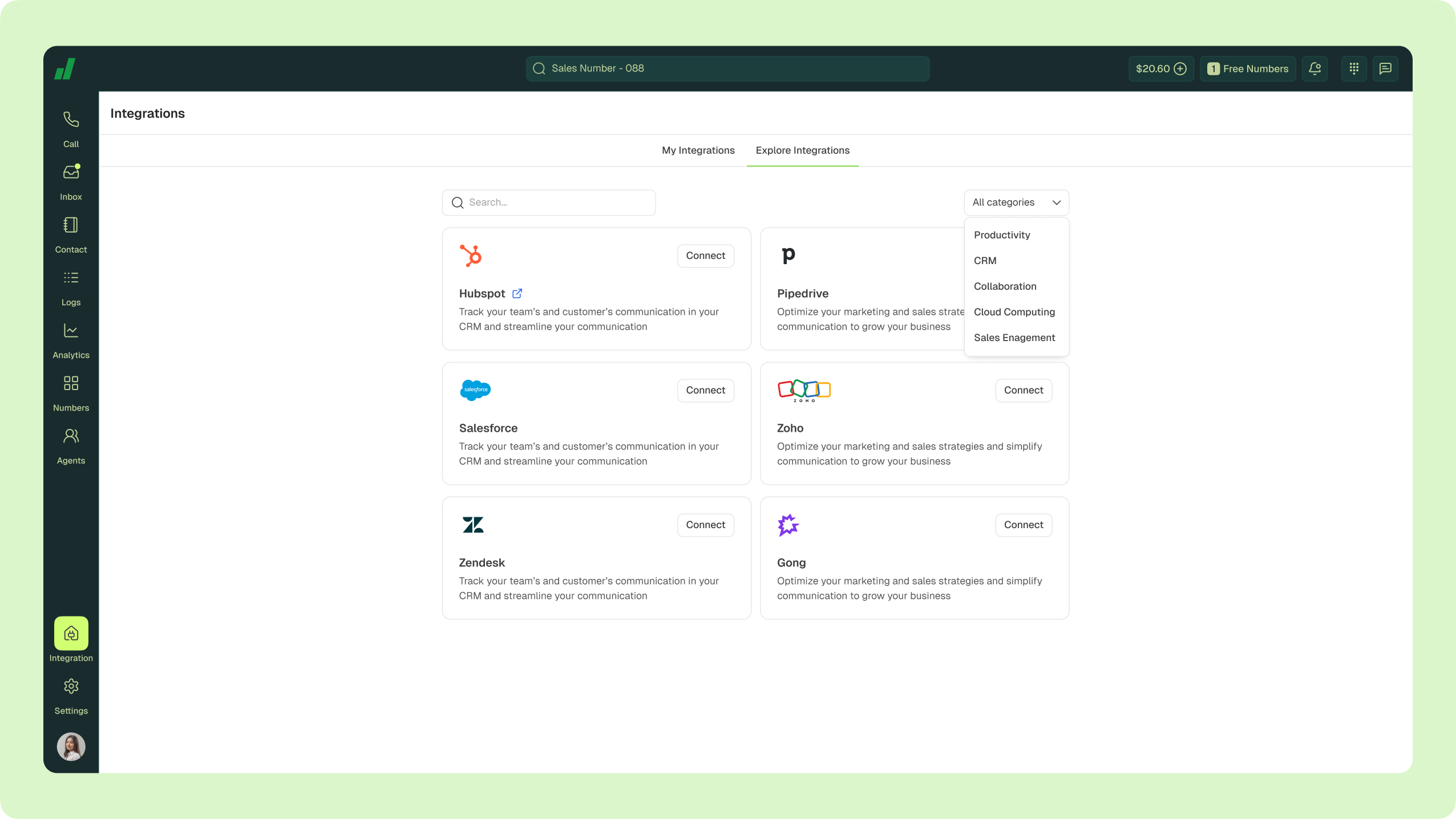
Task: View Analytics in sidebar
Action: (71, 340)
